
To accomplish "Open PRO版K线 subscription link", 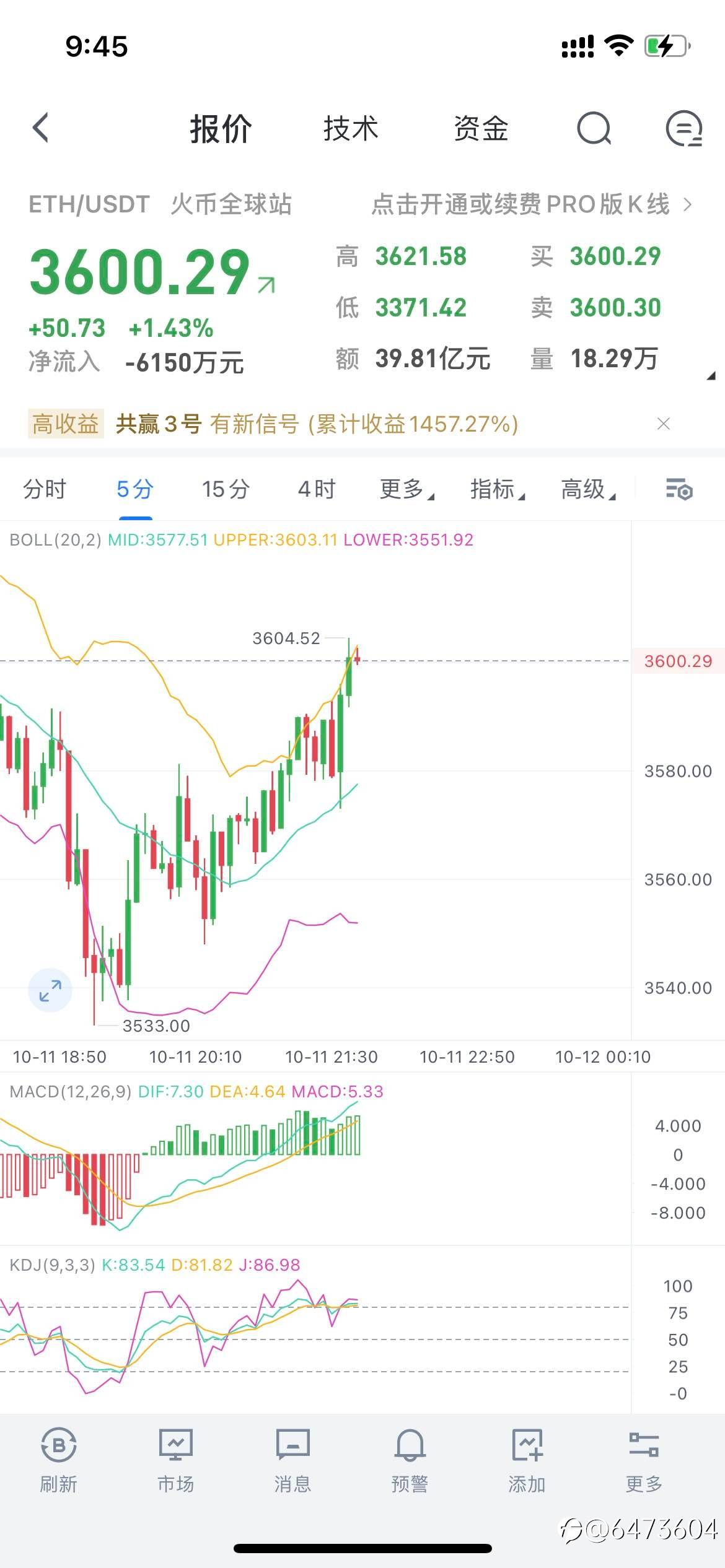I will click(x=530, y=204).
